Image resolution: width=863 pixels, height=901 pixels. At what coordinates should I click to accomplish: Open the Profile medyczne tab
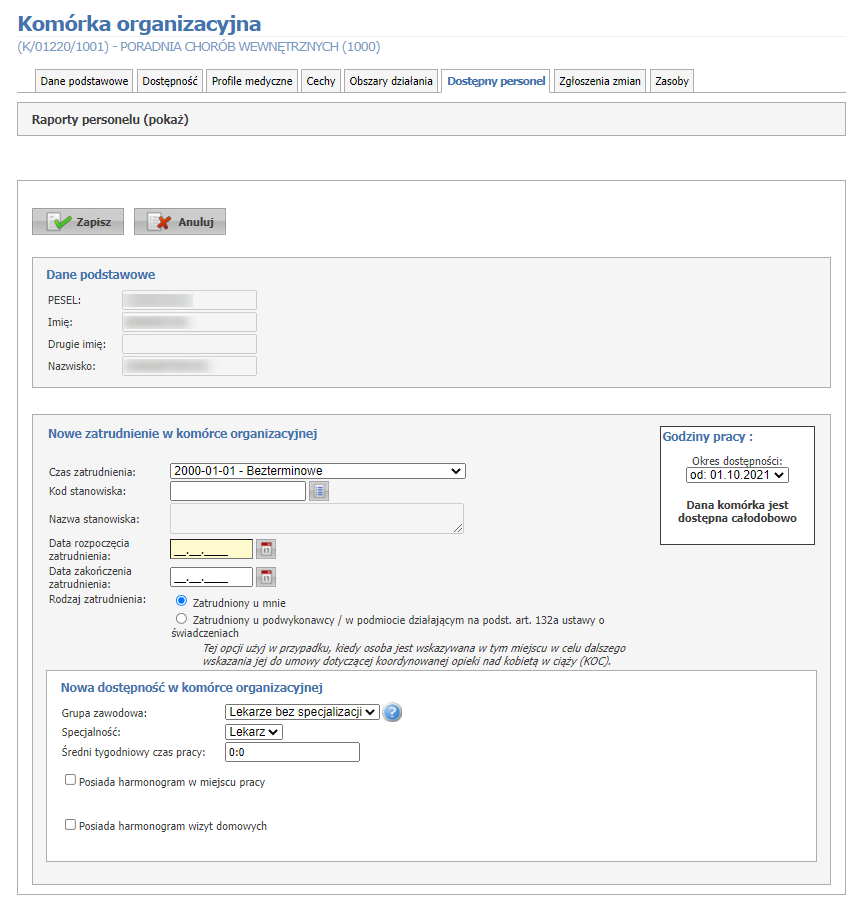click(252, 82)
